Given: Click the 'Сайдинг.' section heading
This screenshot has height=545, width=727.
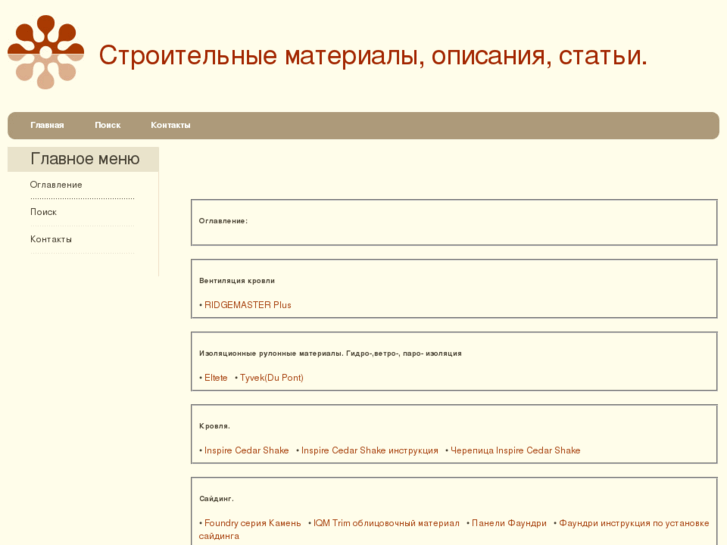Looking at the screenshot, I should coord(217,499).
